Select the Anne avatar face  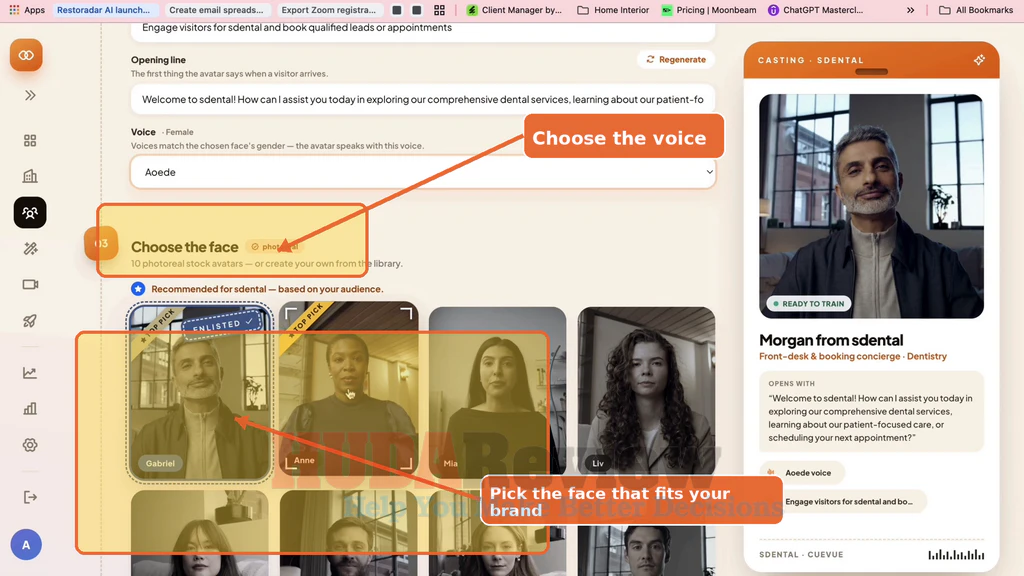point(349,387)
